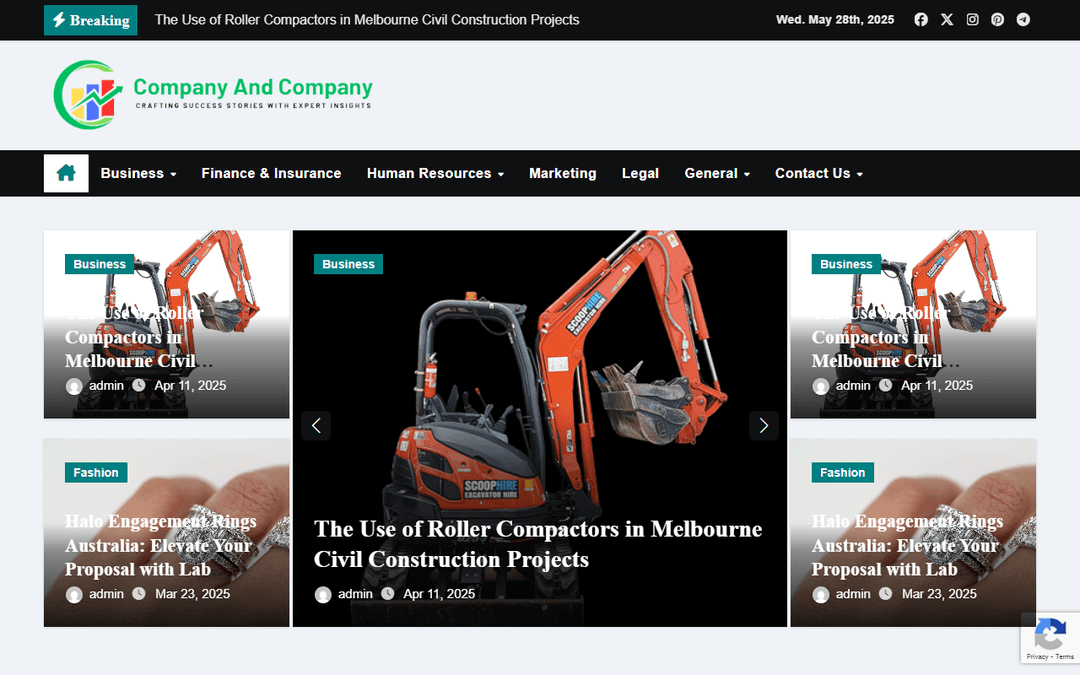Expand the General menu dropdown
The height and width of the screenshot is (675, 1080).
pos(717,174)
